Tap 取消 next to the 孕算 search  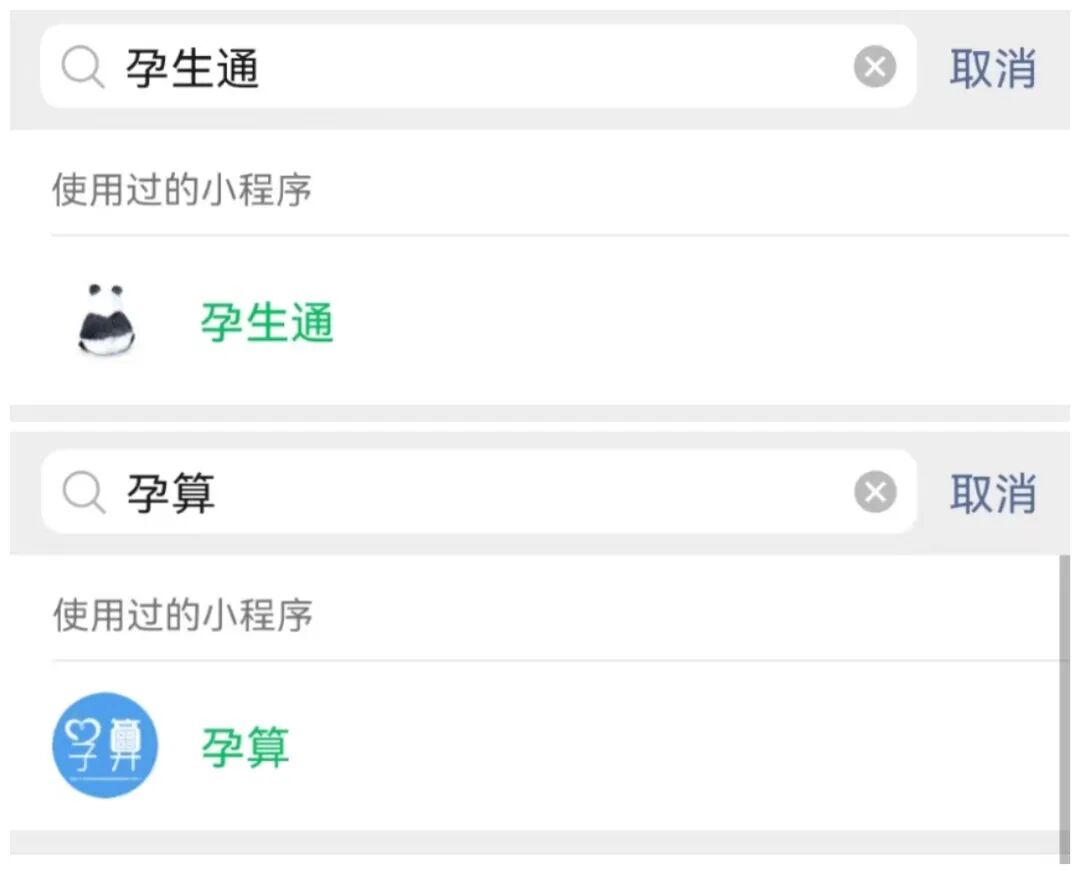click(x=992, y=493)
